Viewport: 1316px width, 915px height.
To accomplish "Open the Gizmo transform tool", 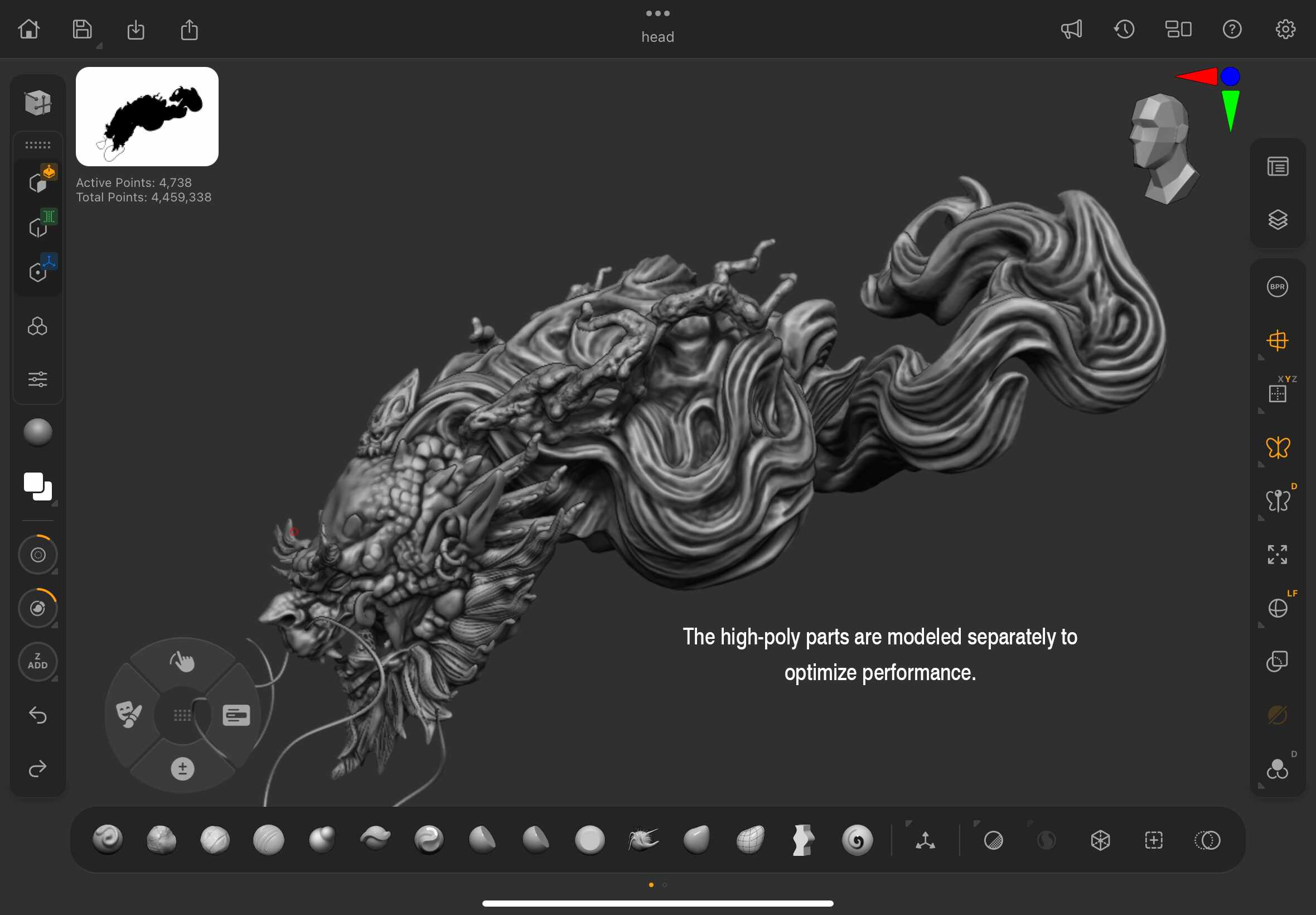I will click(x=925, y=840).
